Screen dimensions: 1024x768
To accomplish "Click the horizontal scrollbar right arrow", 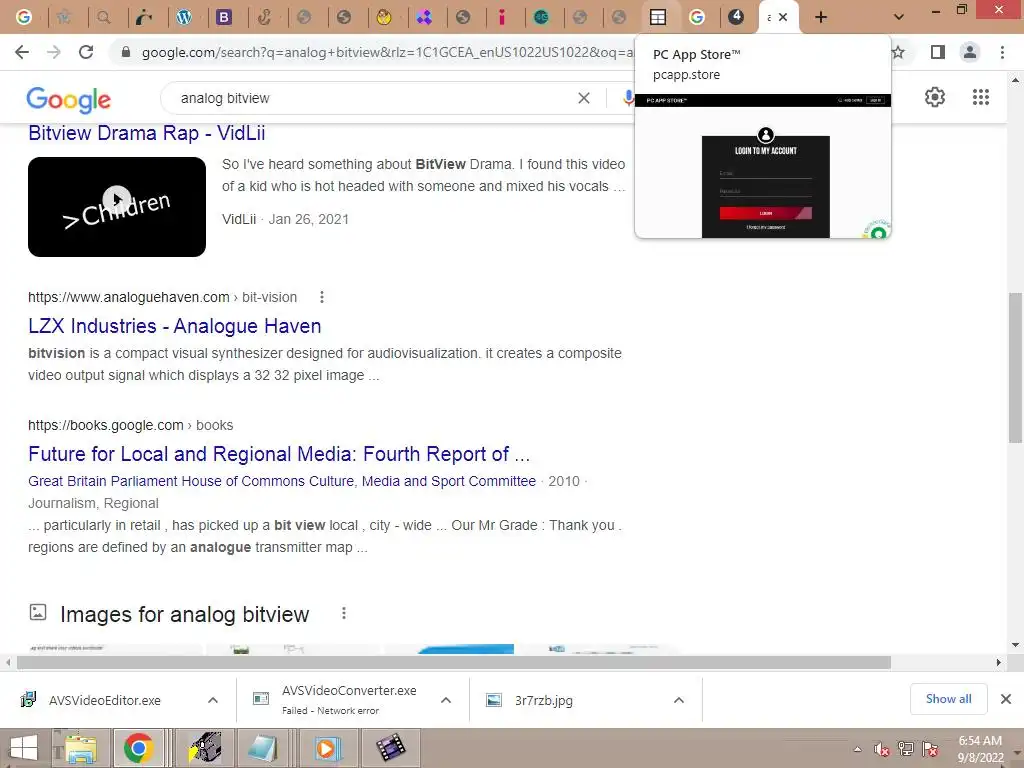I will [999, 663].
